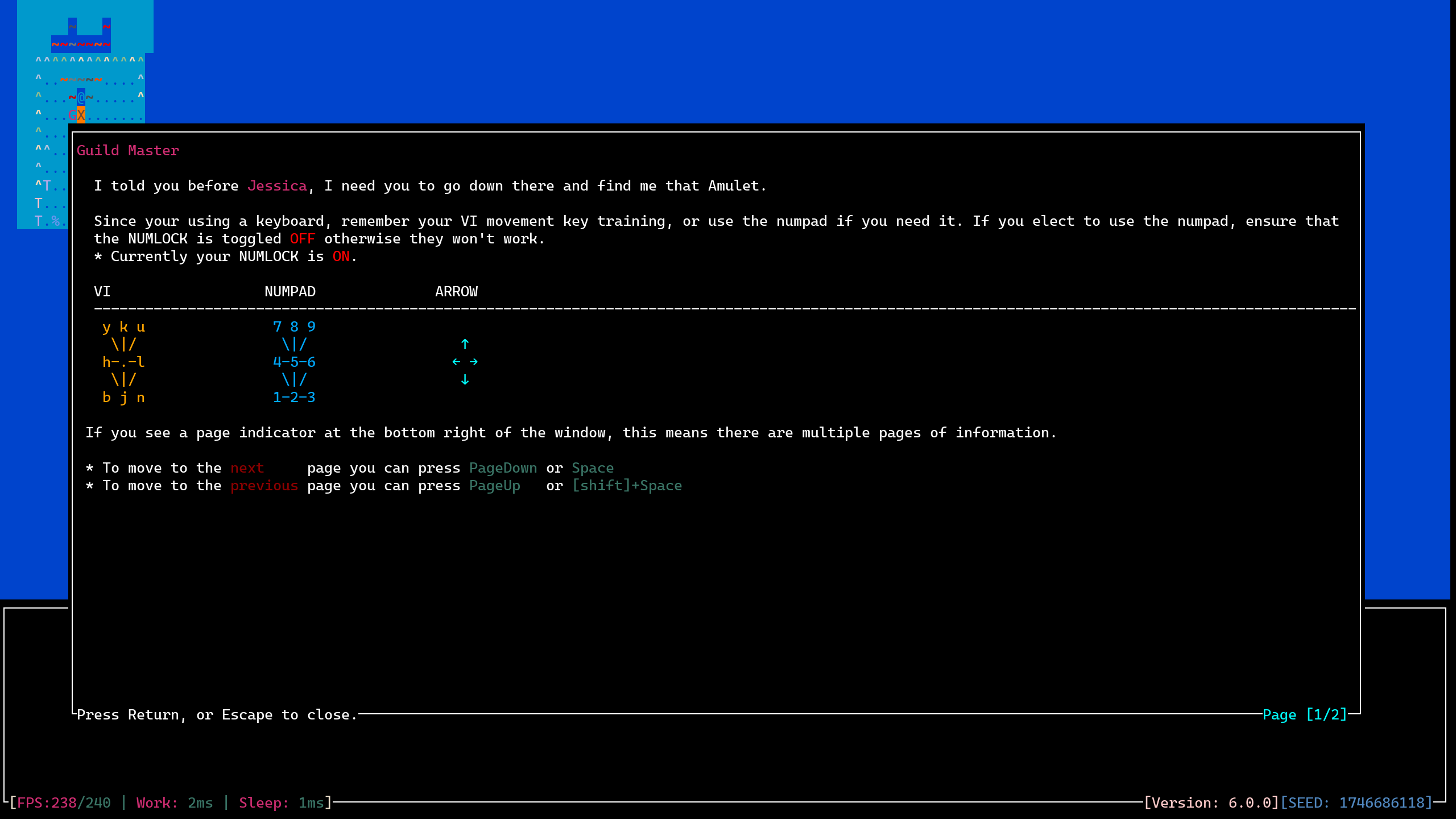Click the red NUMLOCK ON status
The image size is (1456, 819).
pyautogui.click(x=341, y=257)
